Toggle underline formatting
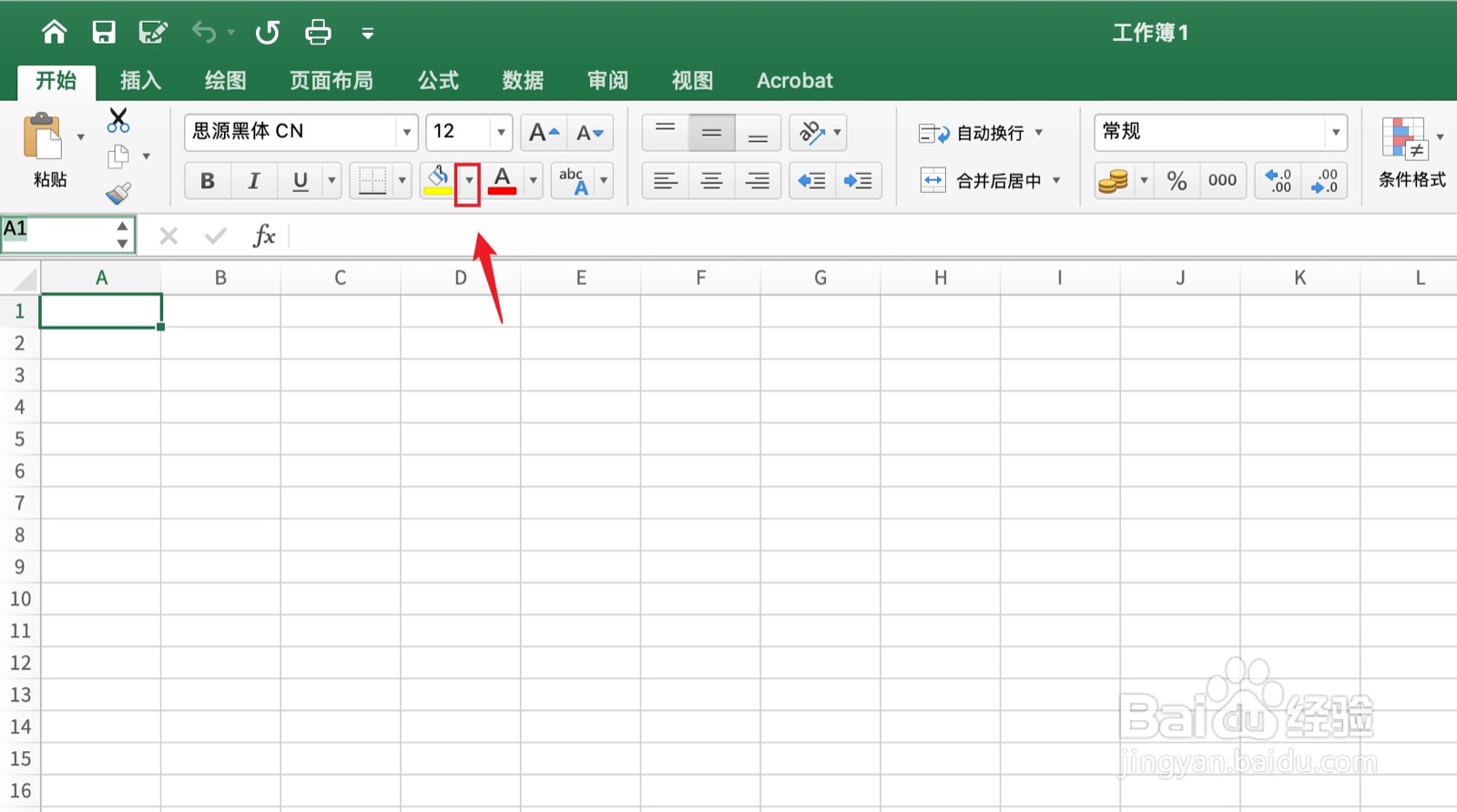This screenshot has width=1457, height=812. pos(301,181)
